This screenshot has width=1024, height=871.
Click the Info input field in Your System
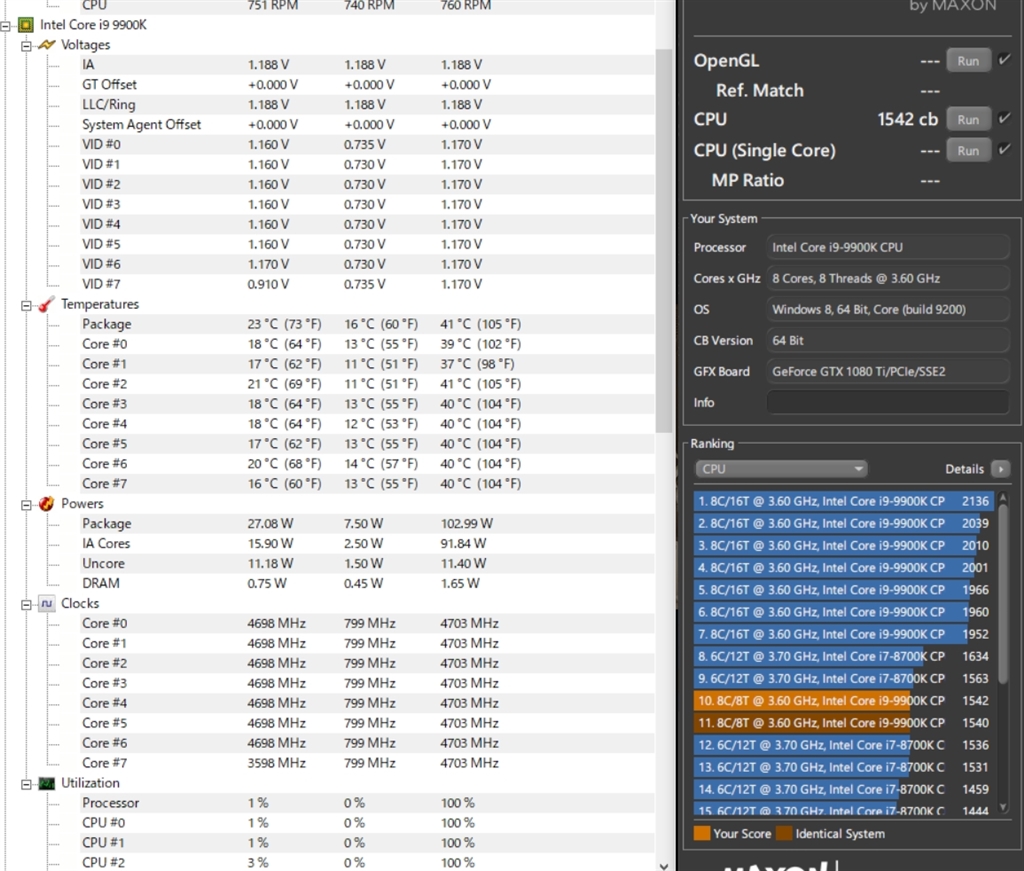click(x=888, y=402)
